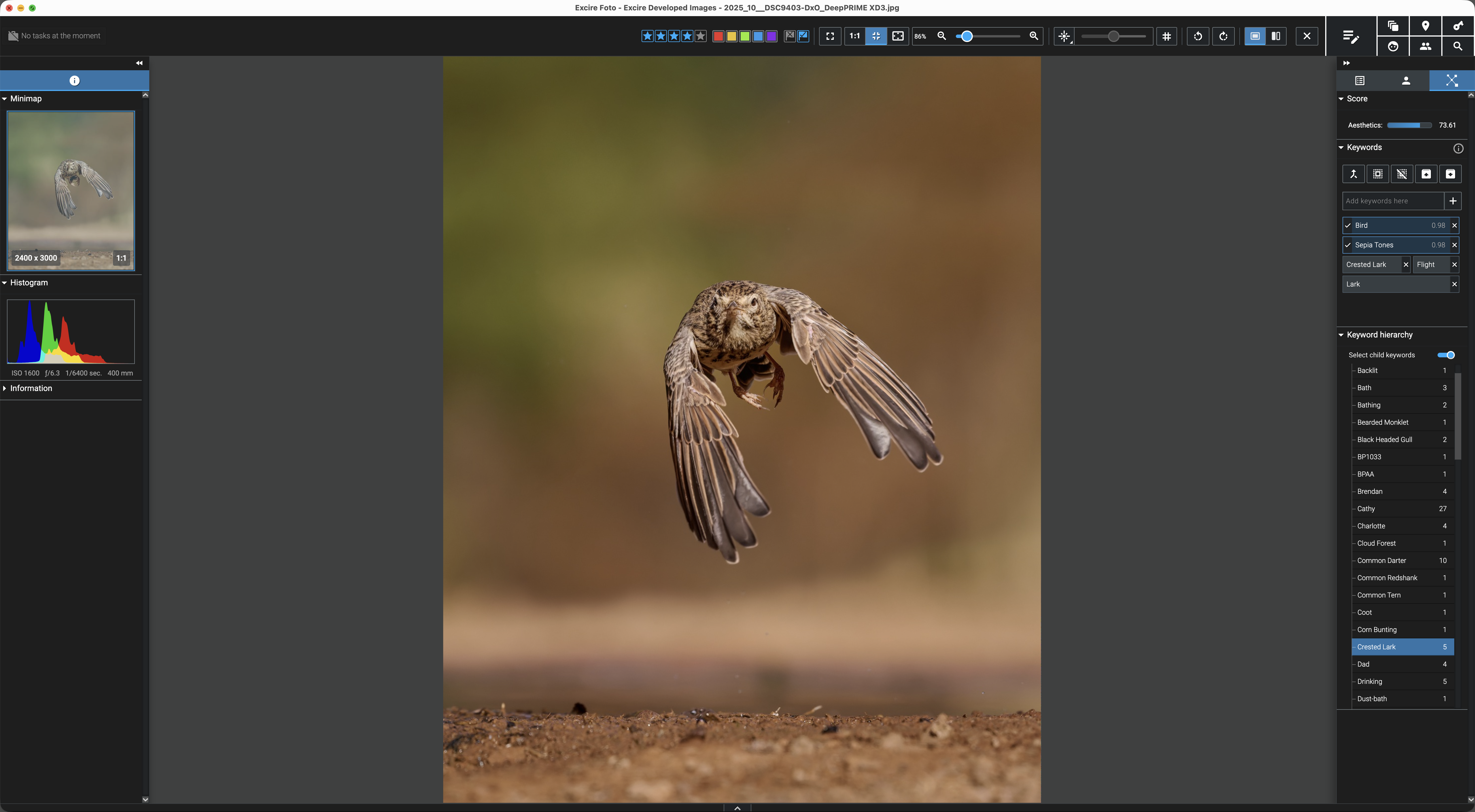This screenshot has height=812, width=1475.
Task: Click the Add keywords here field
Action: click(x=1393, y=201)
